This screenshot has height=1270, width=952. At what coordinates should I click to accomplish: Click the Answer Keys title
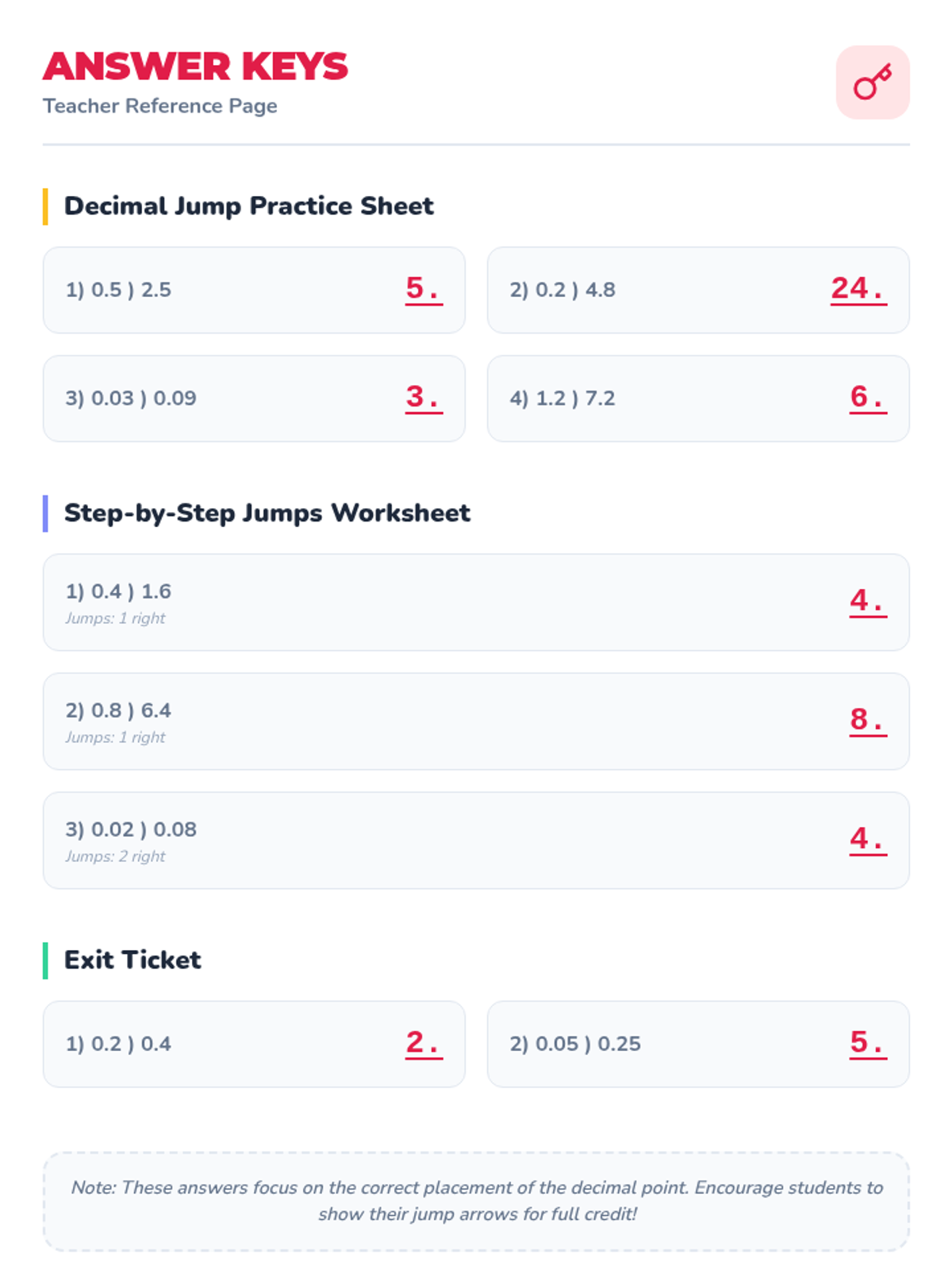(195, 67)
